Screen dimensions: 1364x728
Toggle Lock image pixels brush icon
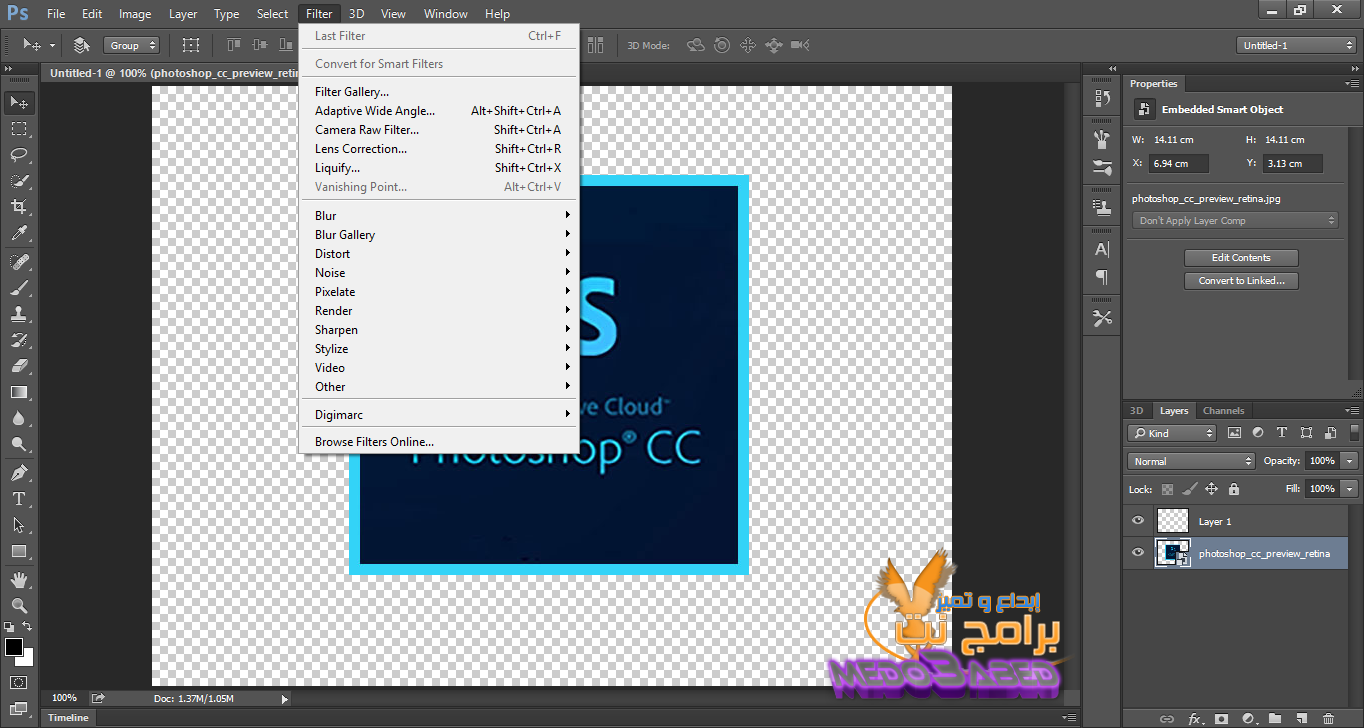1189,489
